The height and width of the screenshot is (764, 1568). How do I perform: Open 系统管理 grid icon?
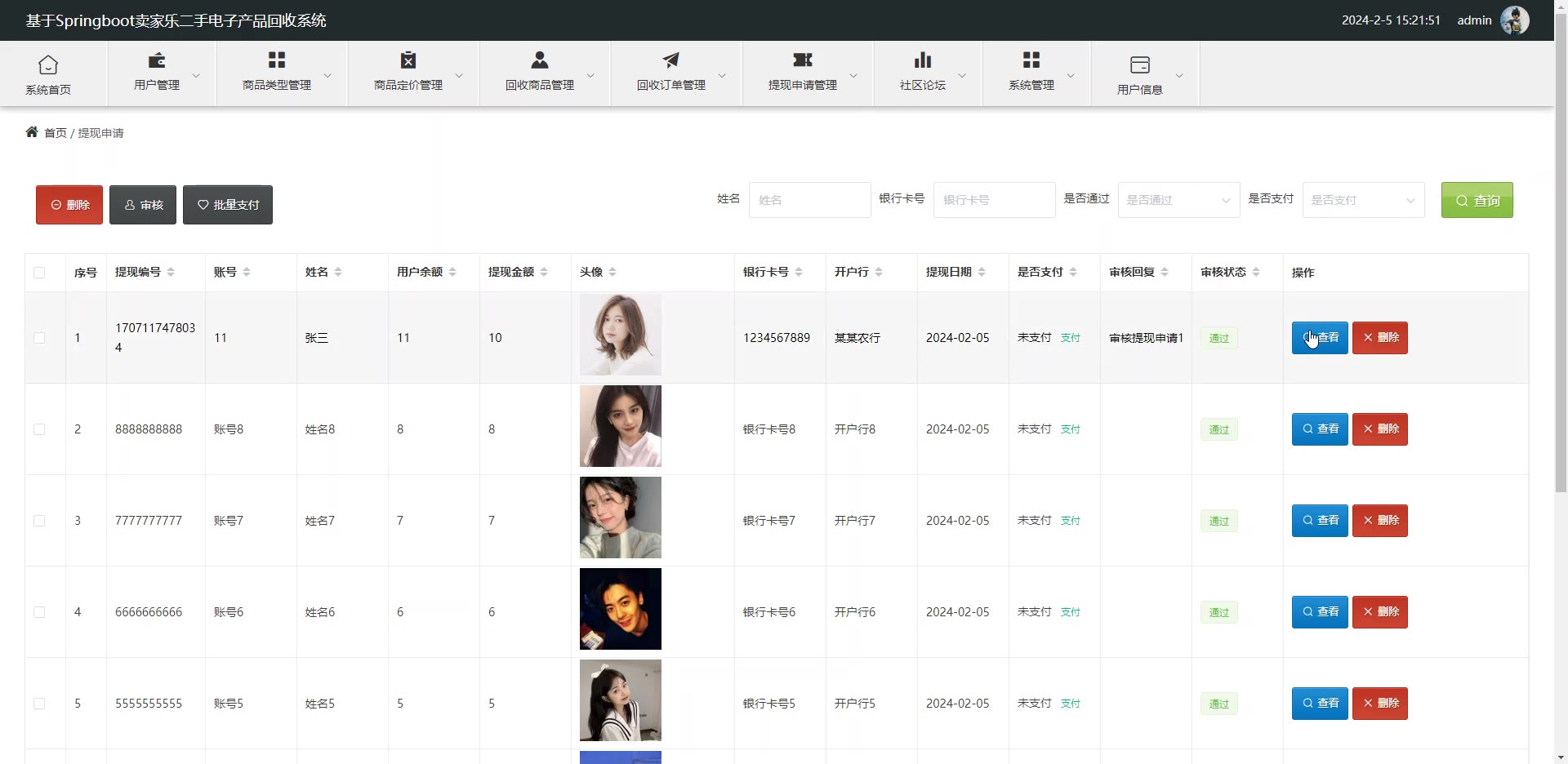point(1031,60)
